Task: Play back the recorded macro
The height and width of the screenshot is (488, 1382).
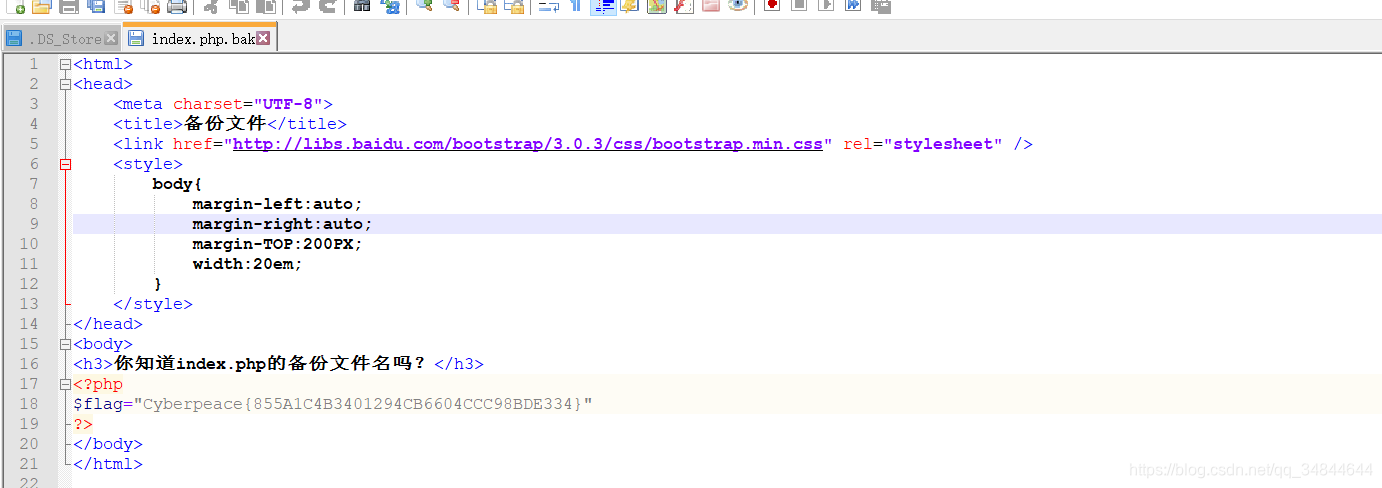Action: point(826,5)
